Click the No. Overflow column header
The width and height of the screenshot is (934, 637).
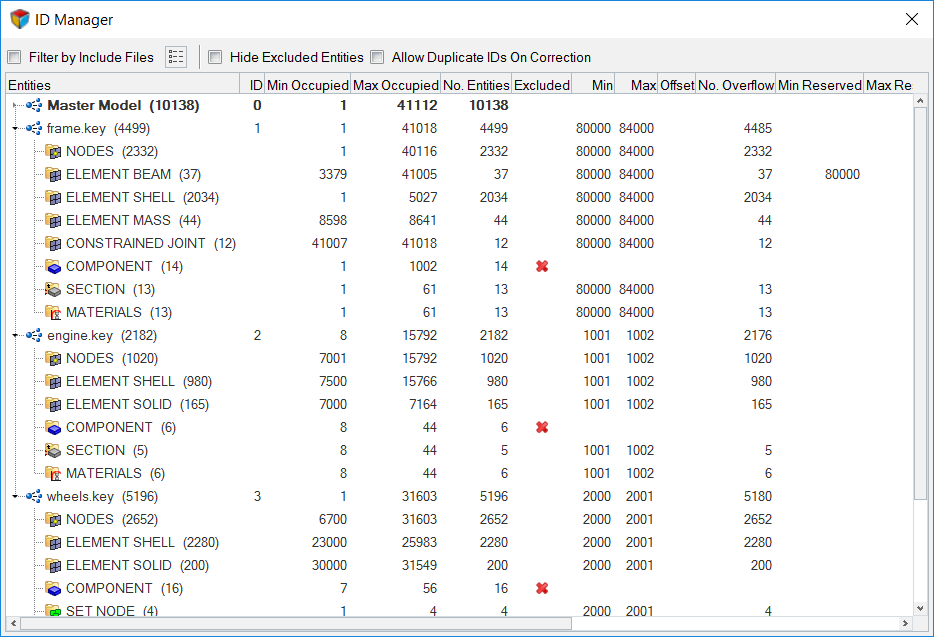pos(735,85)
